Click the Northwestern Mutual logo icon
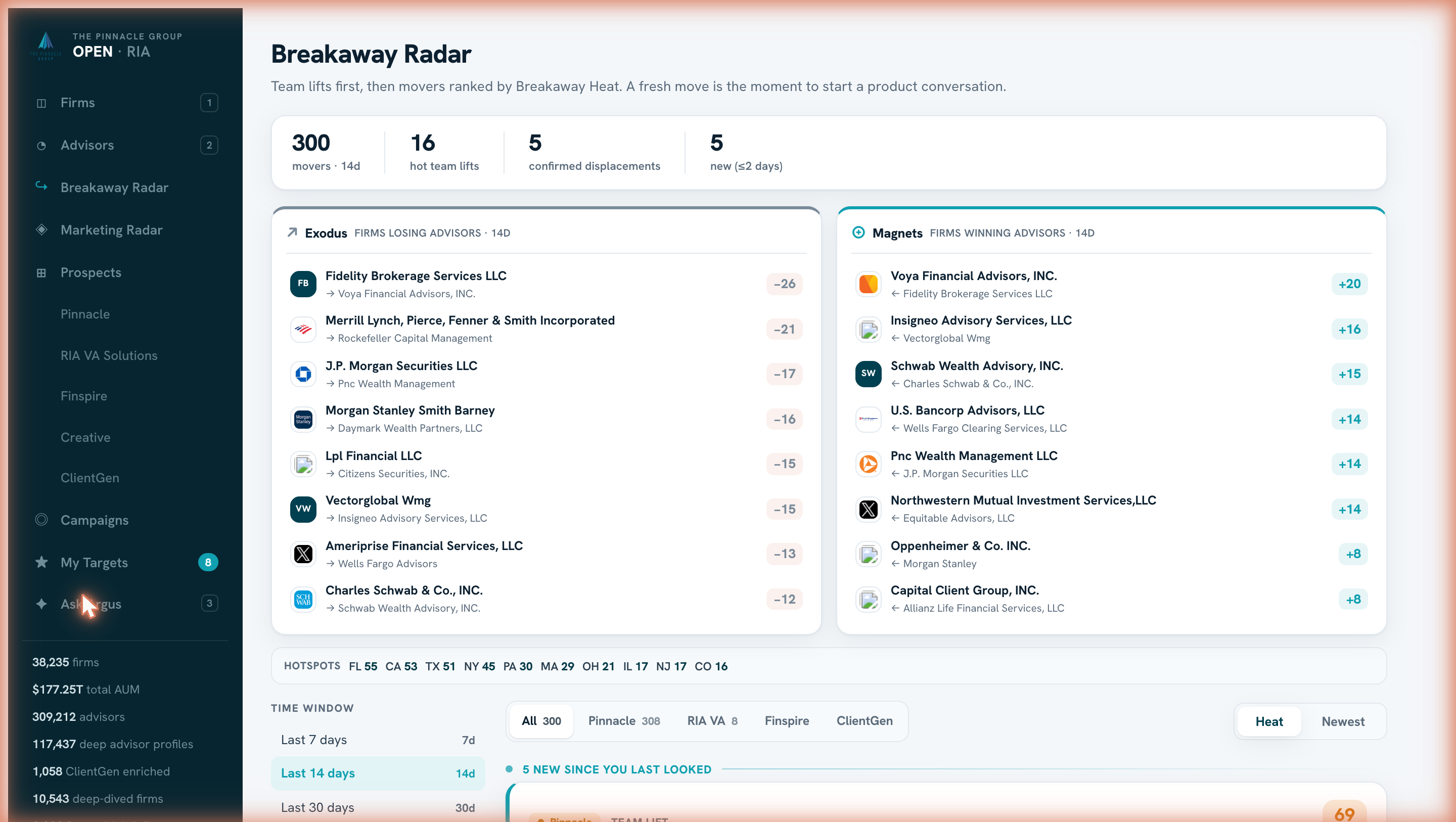This screenshot has height=822, width=1456. point(868,509)
